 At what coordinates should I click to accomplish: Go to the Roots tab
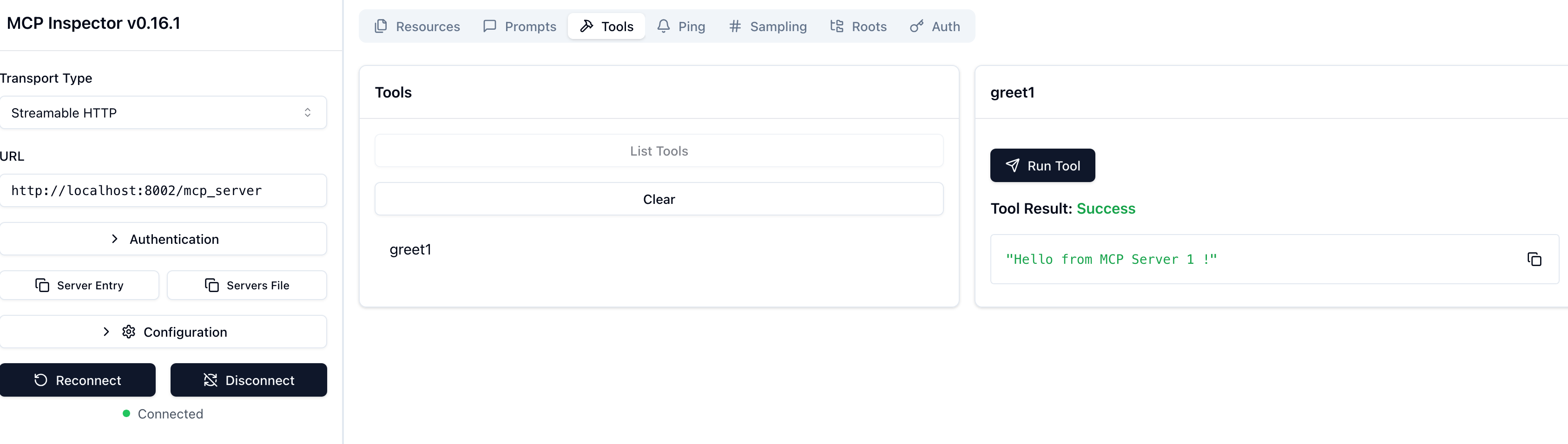point(858,26)
